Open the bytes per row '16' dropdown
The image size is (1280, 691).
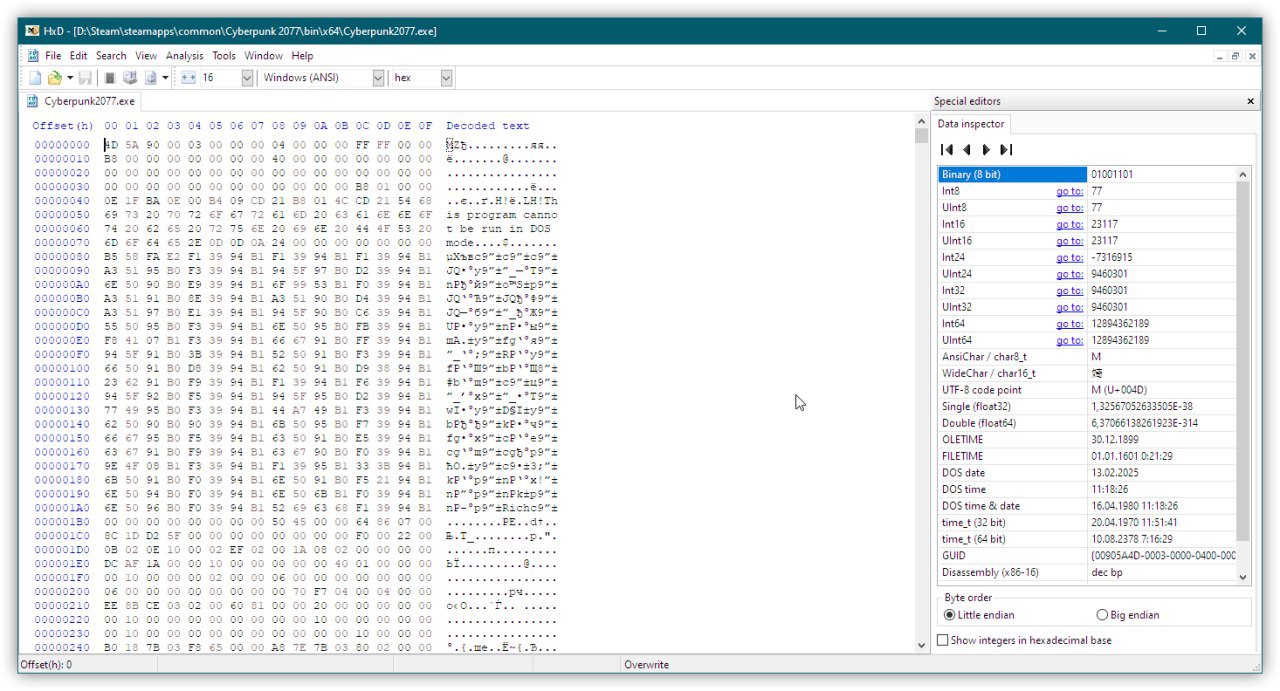(247, 77)
